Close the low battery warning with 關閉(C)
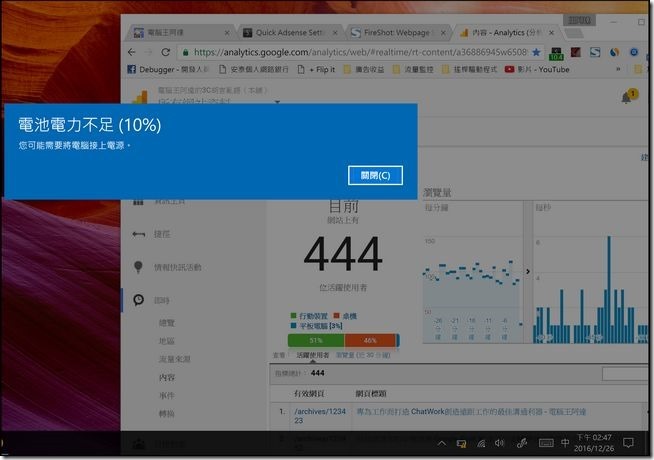Image resolution: width=654 pixels, height=460 pixels. coord(375,175)
